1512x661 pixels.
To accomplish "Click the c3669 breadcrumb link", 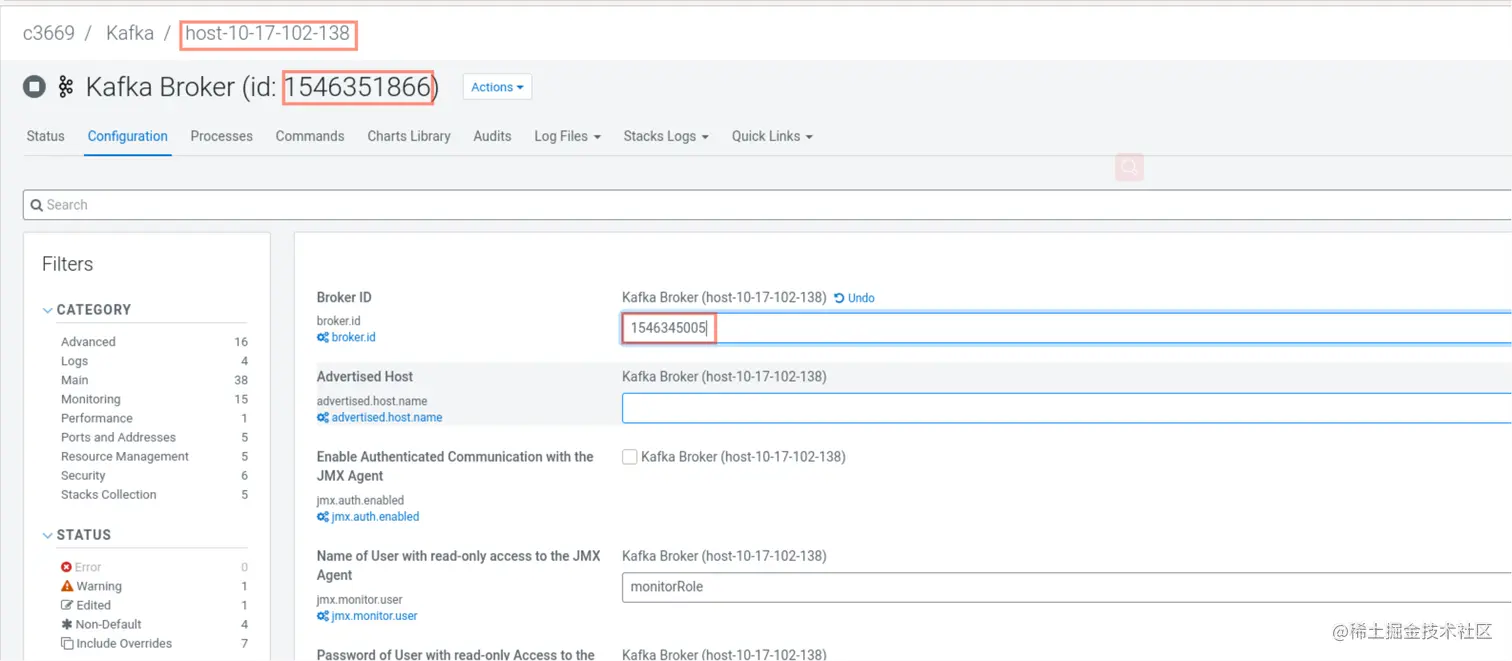I will coord(49,33).
